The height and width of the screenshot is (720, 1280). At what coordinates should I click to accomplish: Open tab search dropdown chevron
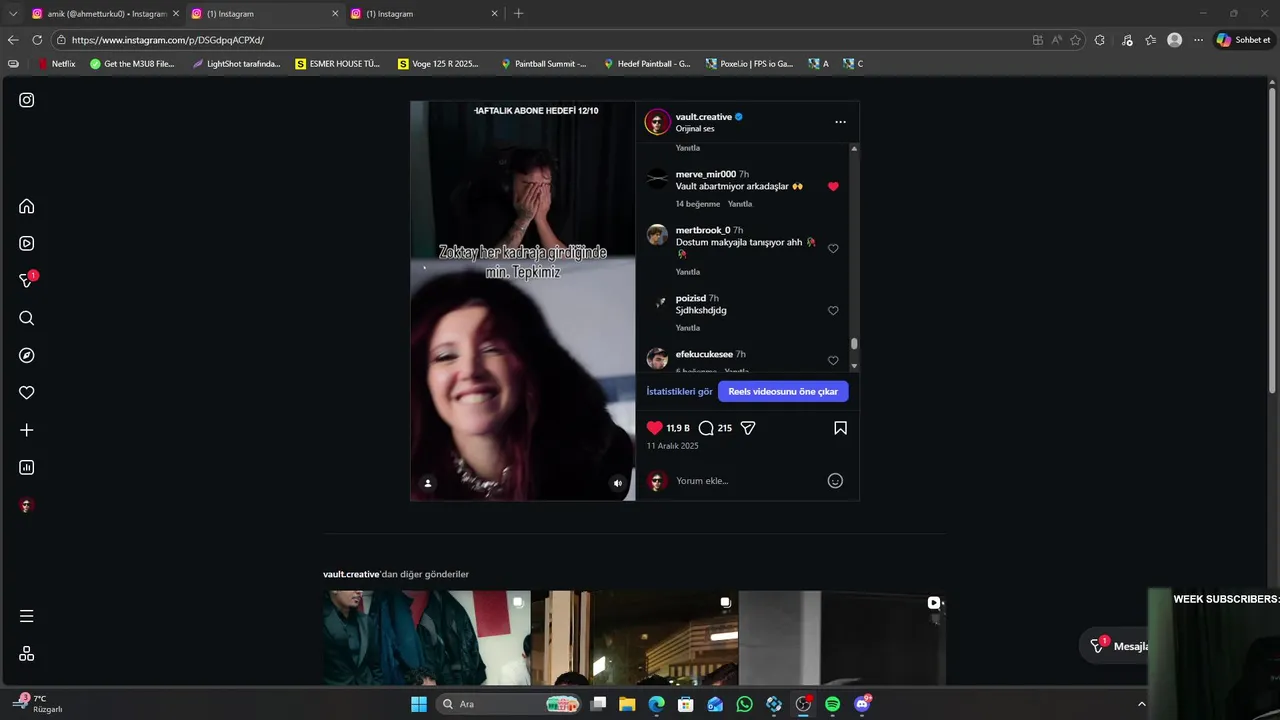pos(13,14)
